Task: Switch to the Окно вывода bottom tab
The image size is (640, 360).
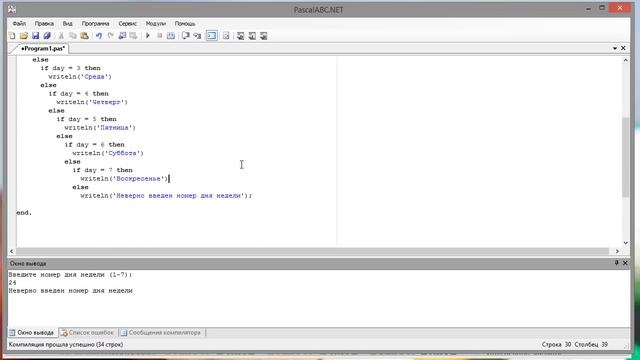Action: (x=32, y=333)
